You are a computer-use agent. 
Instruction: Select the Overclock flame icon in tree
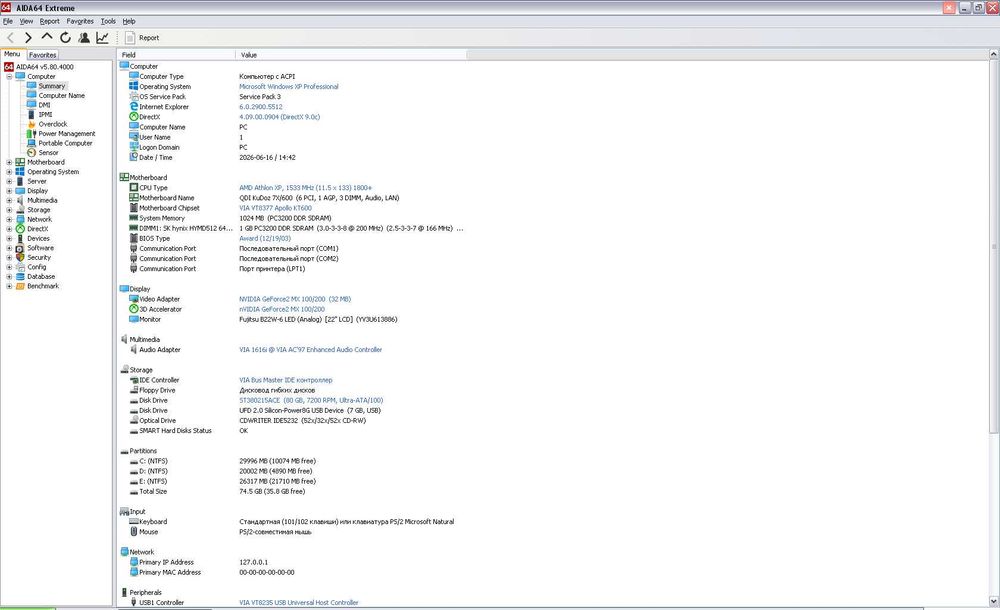click(x=31, y=124)
